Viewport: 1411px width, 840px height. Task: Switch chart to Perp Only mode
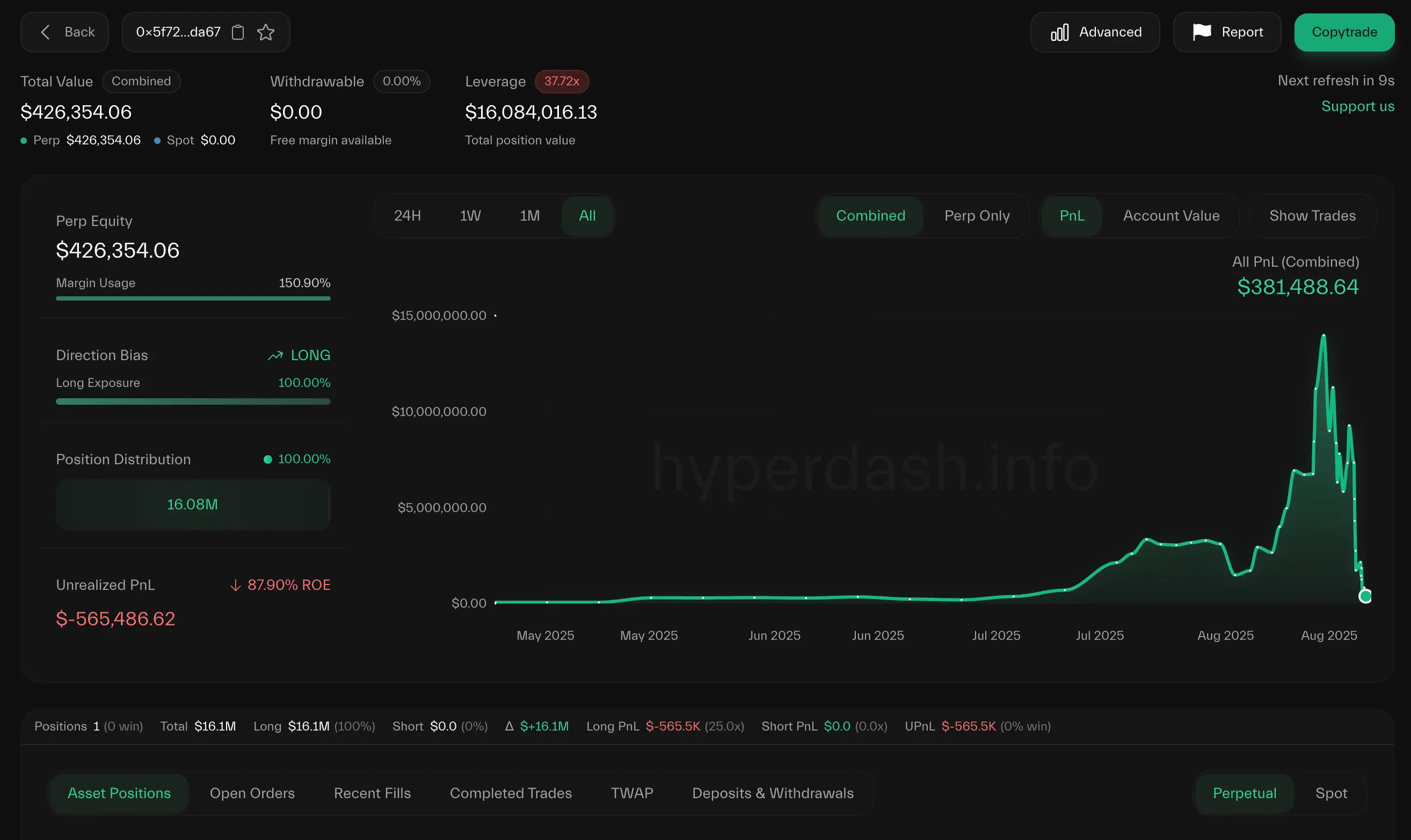tap(977, 216)
